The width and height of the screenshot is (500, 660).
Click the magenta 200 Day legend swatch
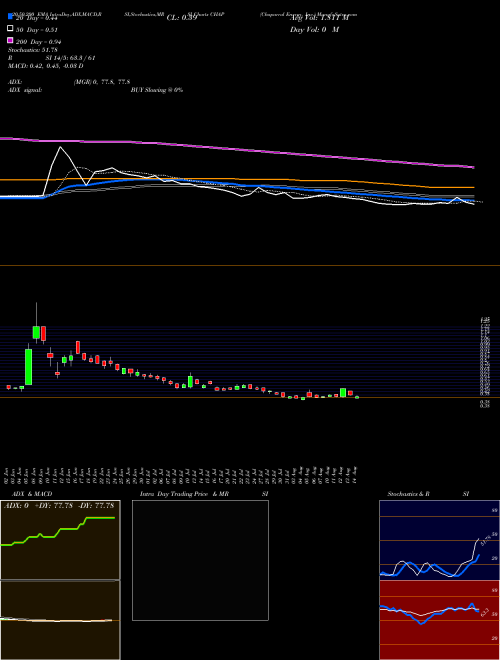click(x=10, y=41)
